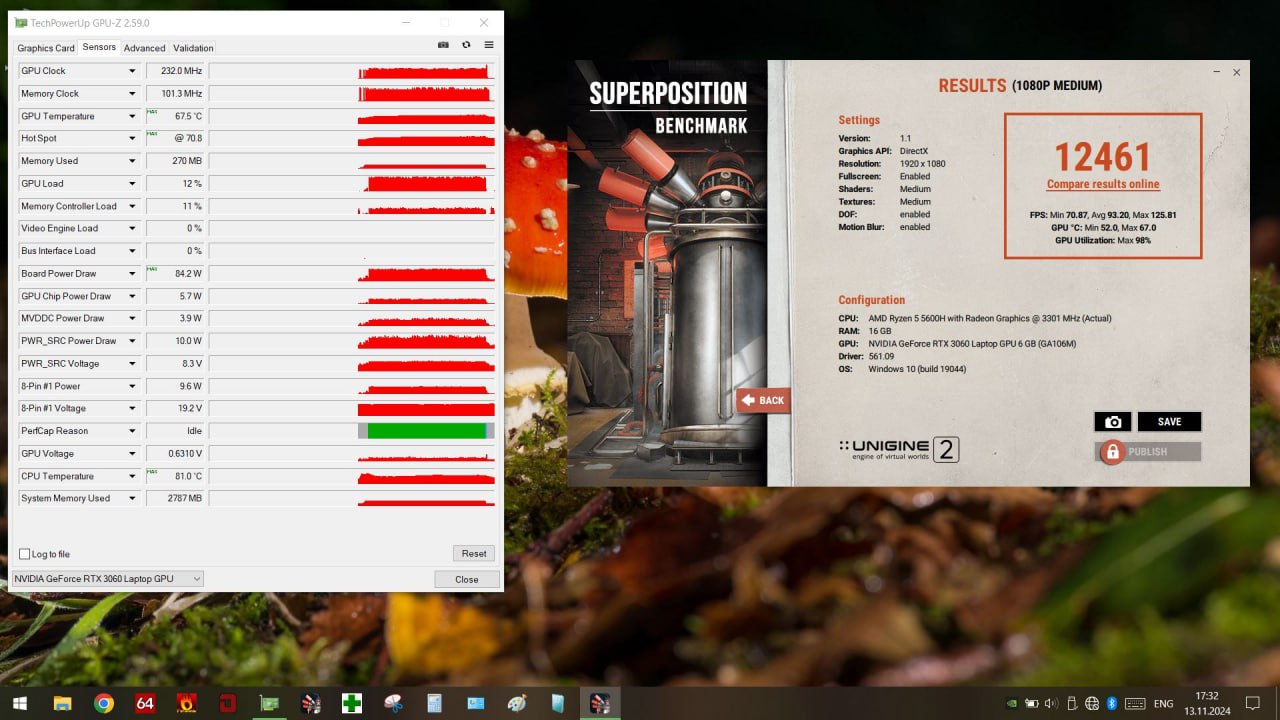
Task: Click the GPU Clock sensor graph
Action: coord(352,71)
